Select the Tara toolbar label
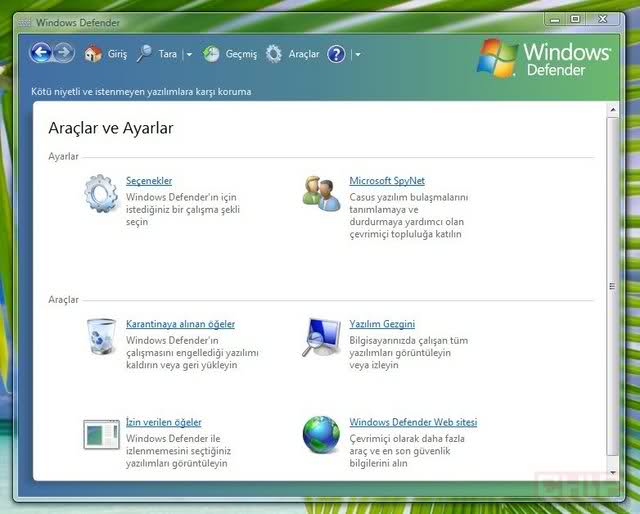 point(168,54)
